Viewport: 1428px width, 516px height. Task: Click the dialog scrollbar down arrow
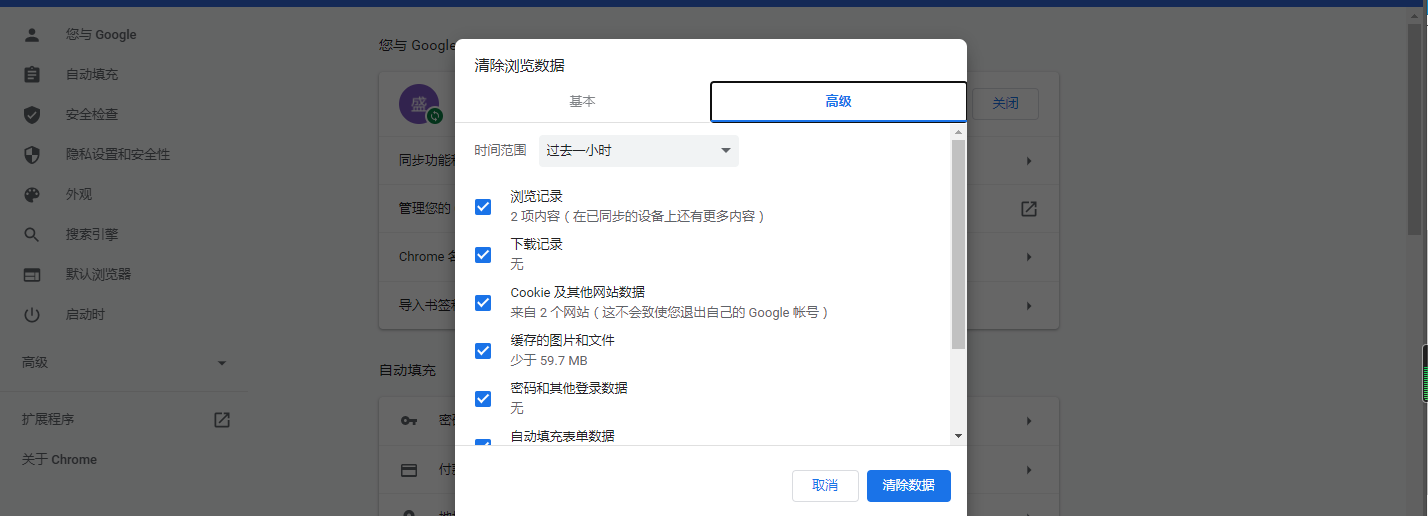click(958, 436)
